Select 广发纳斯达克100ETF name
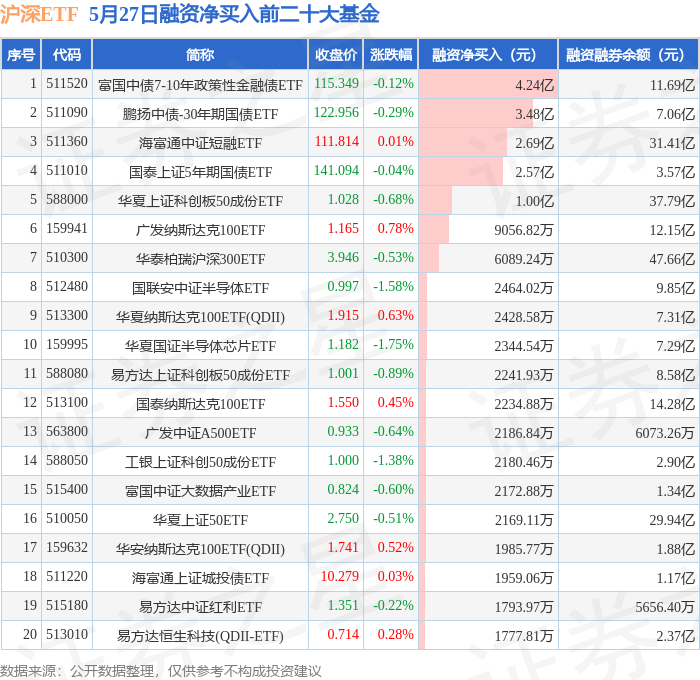Screen dimensions: 700x680 pos(200,230)
